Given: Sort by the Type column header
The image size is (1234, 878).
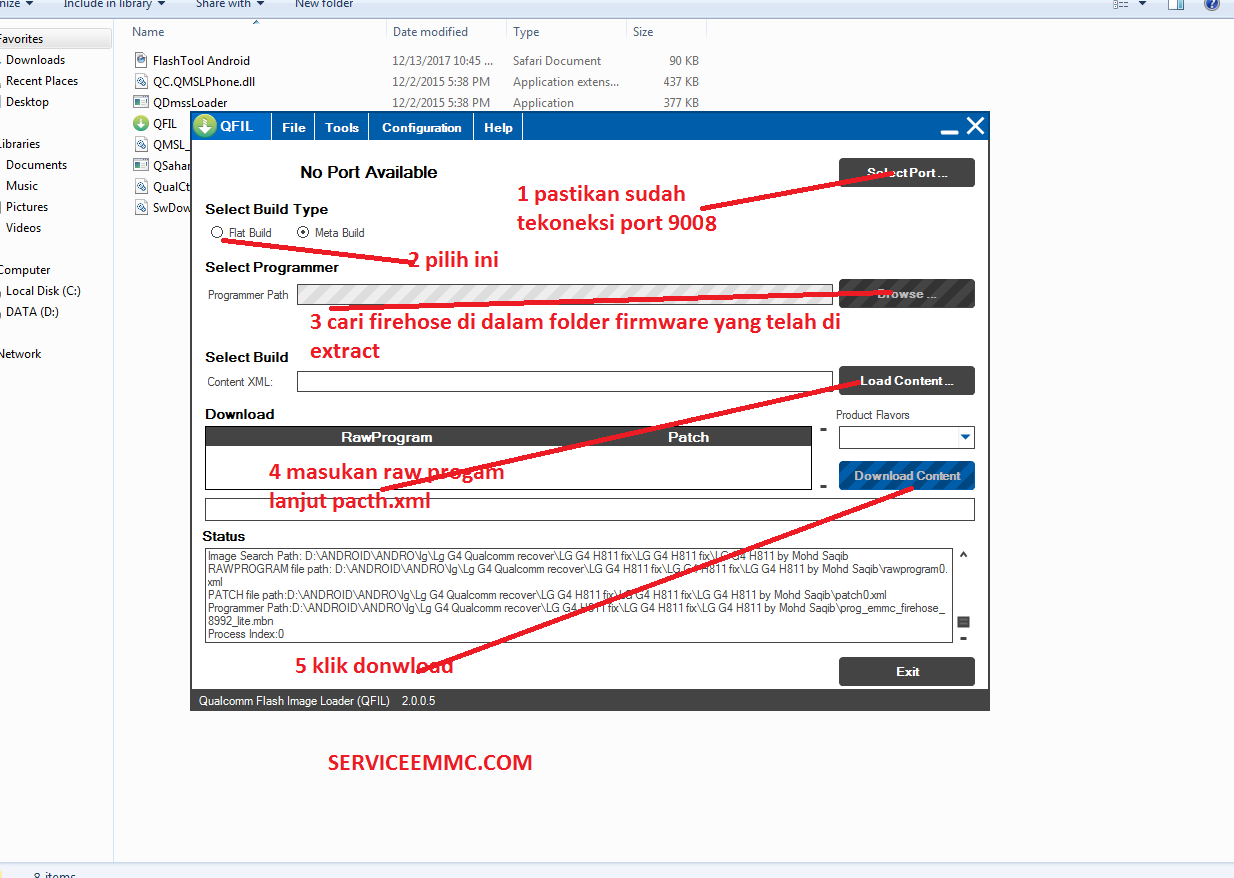Looking at the screenshot, I should pos(526,32).
